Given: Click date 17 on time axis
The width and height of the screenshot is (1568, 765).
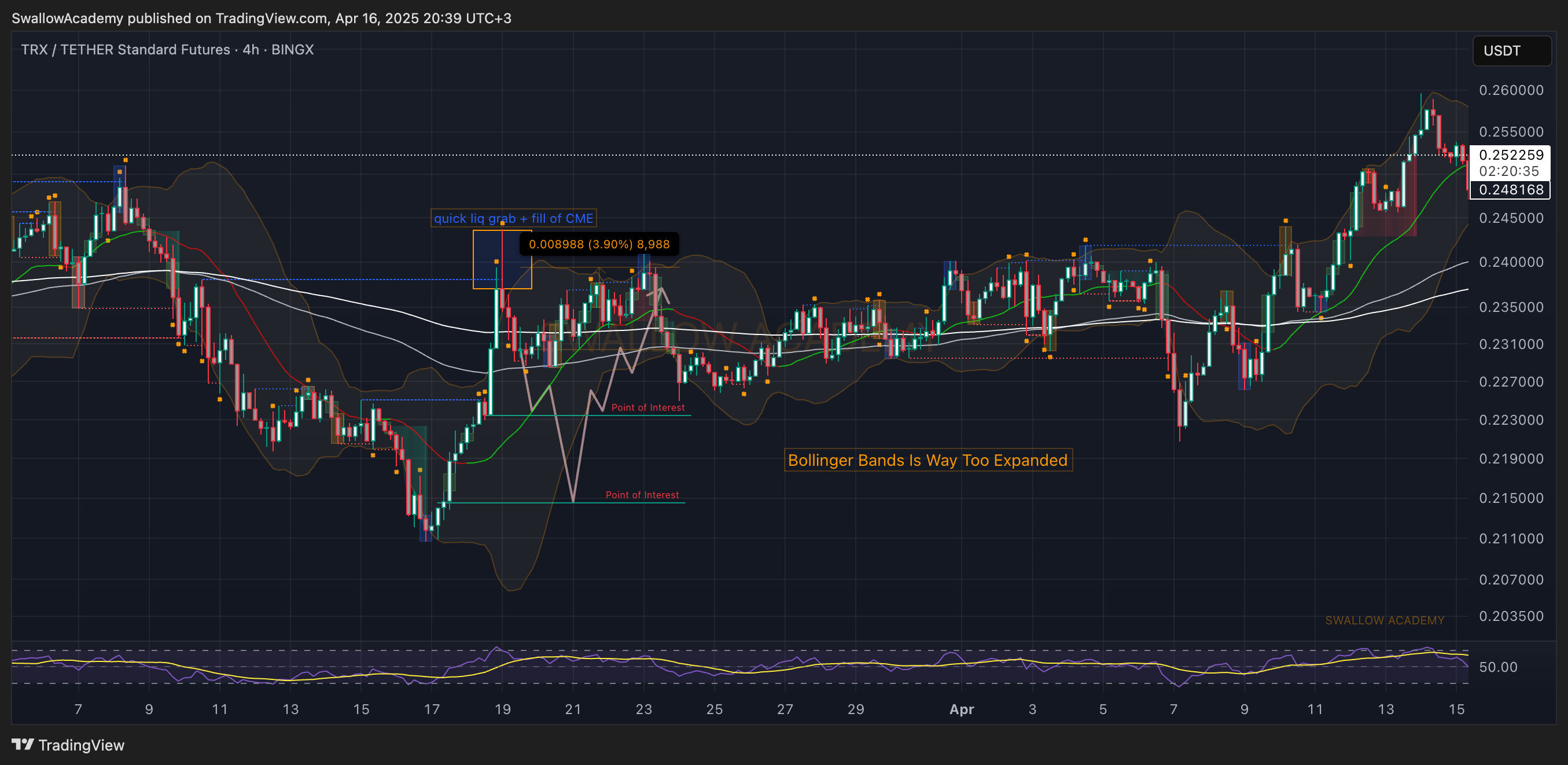Looking at the screenshot, I should 432,709.
